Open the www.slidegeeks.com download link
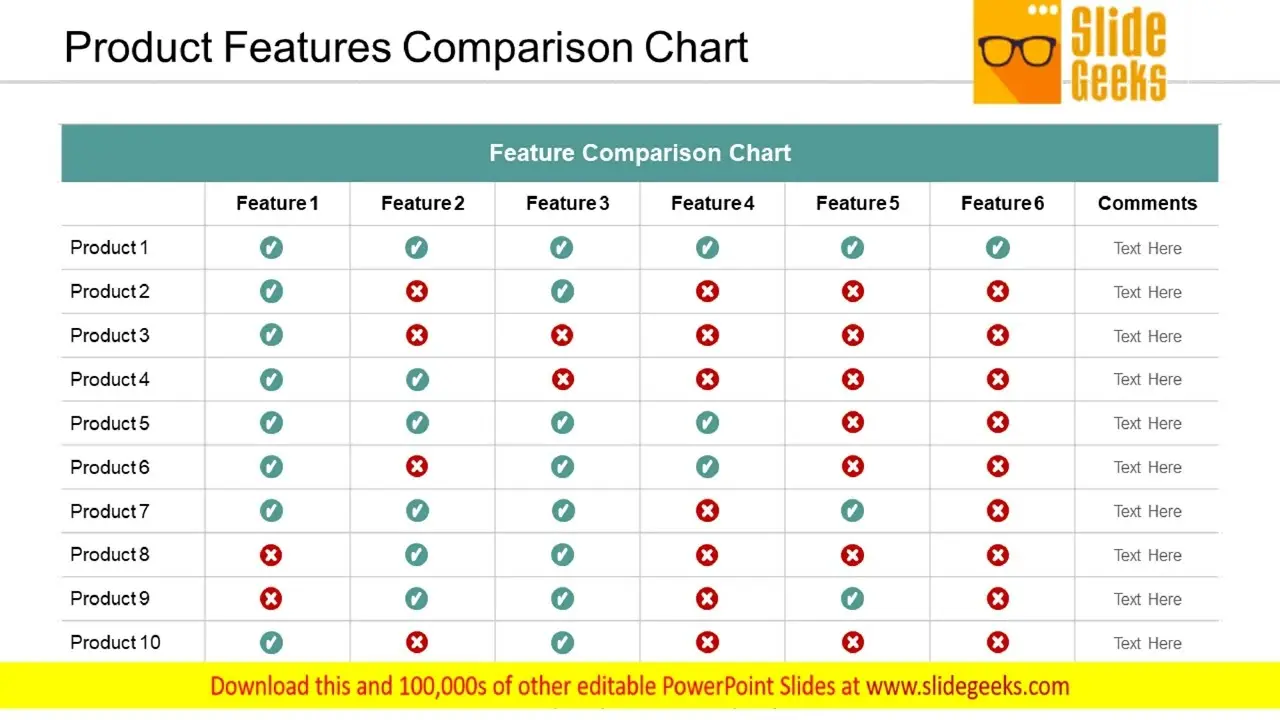Image resolution: width=1280 pixels, height=720 pixels. coord(967,686)
